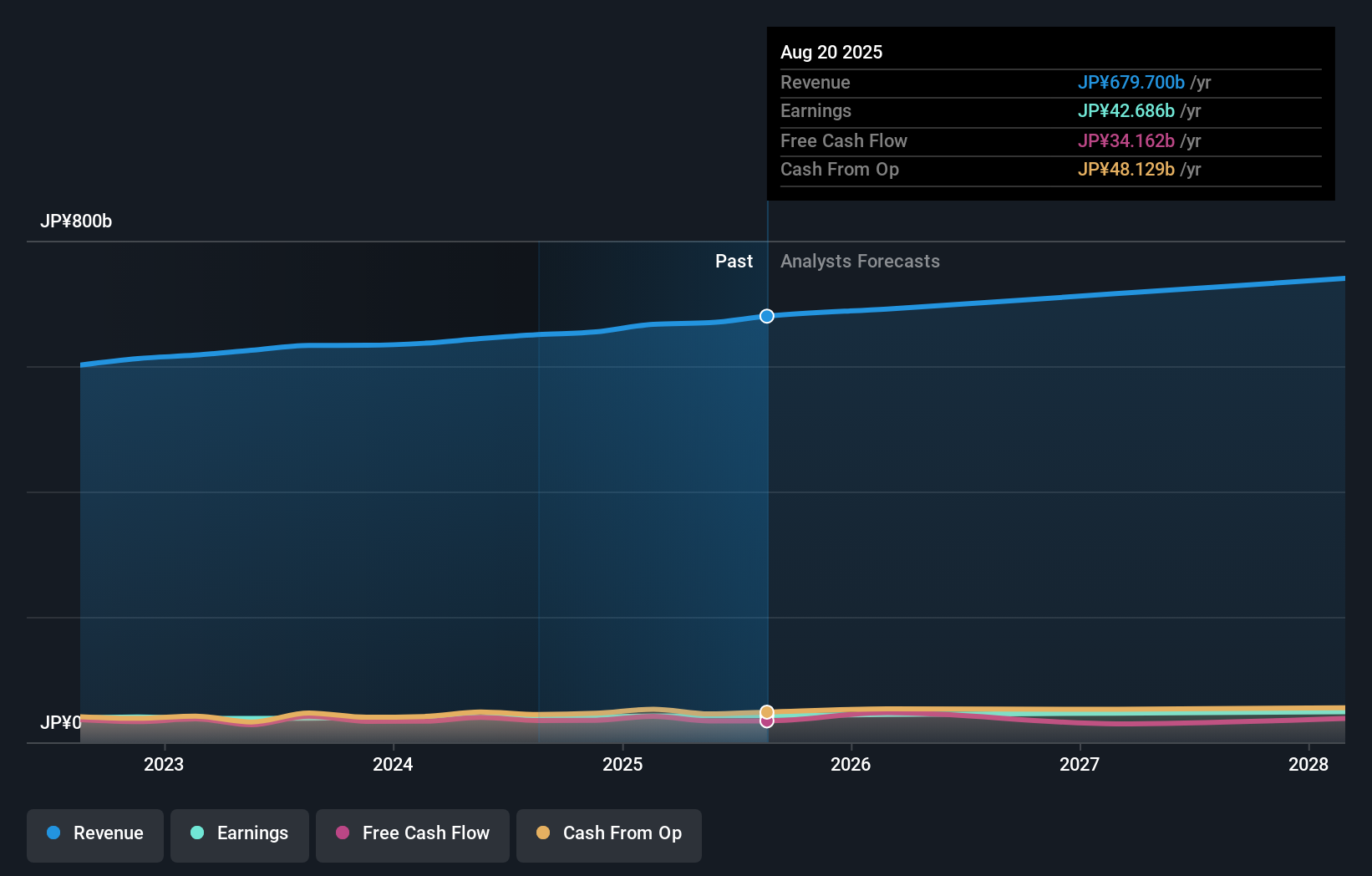Click the blue Revenue legend dot
This screenshot has height=876, width=1372.
(53, 833)
